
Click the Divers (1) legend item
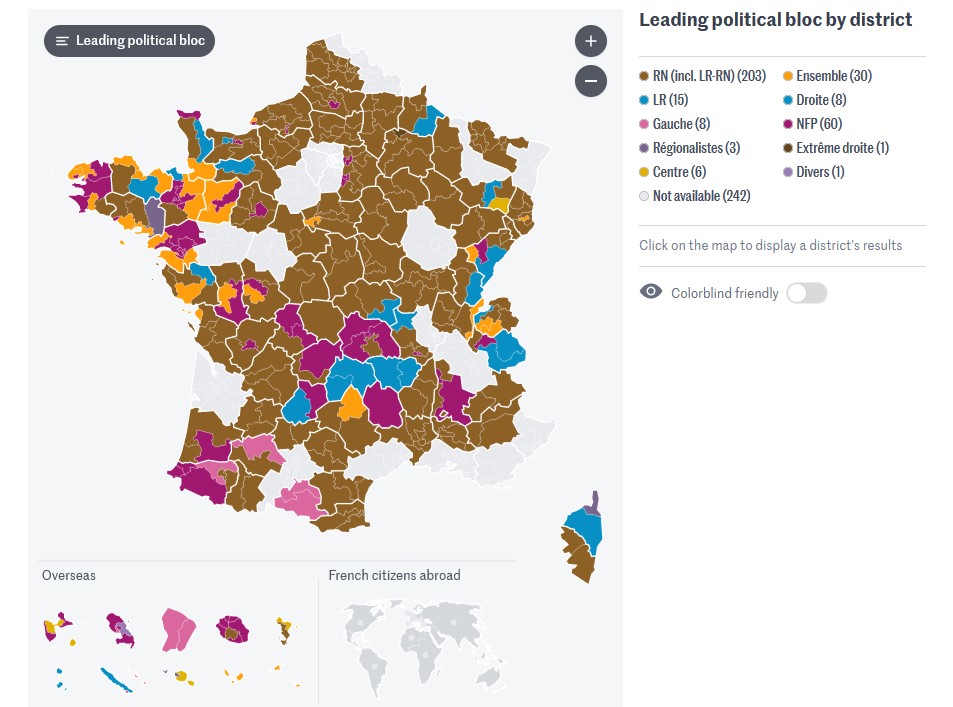[820, 172]
